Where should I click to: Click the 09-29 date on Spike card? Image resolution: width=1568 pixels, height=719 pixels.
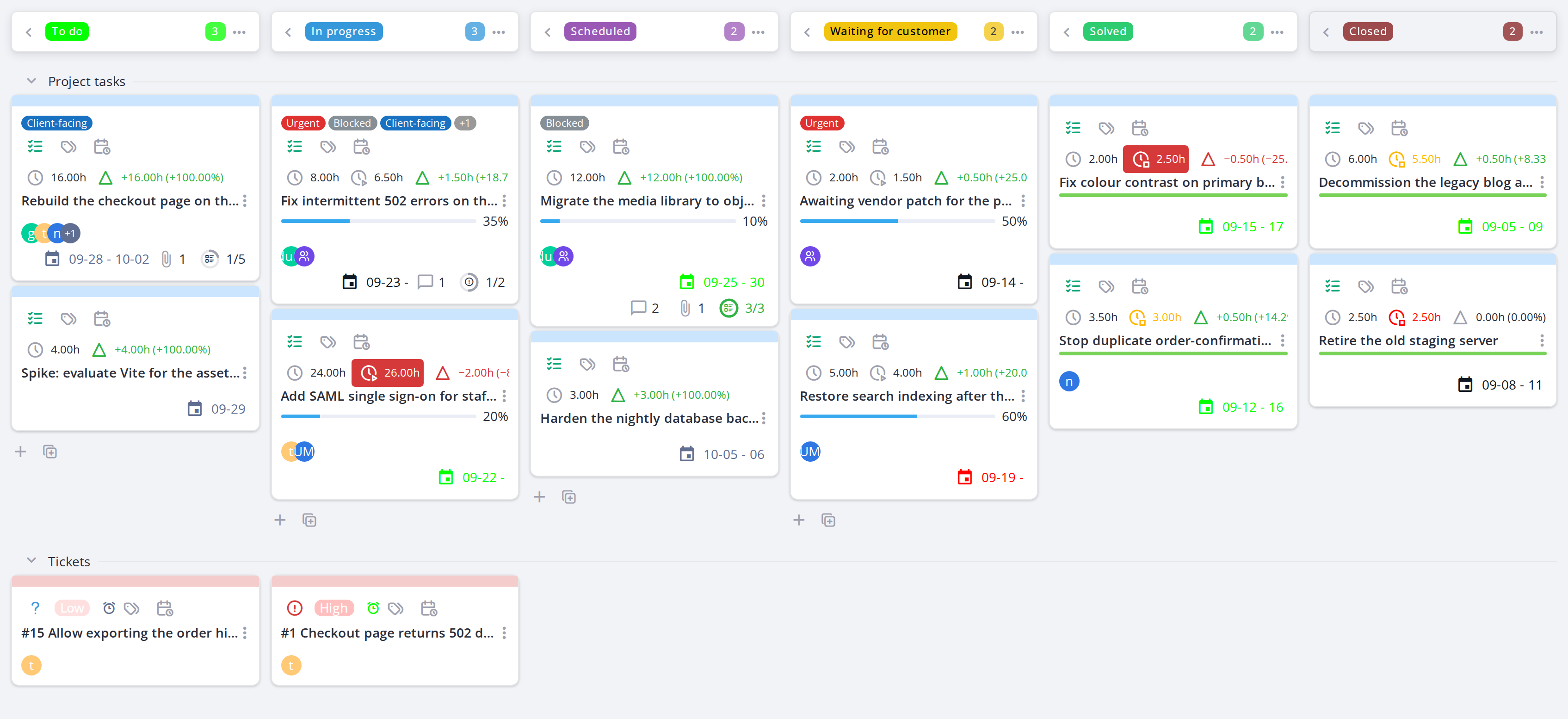coord(228,409)
